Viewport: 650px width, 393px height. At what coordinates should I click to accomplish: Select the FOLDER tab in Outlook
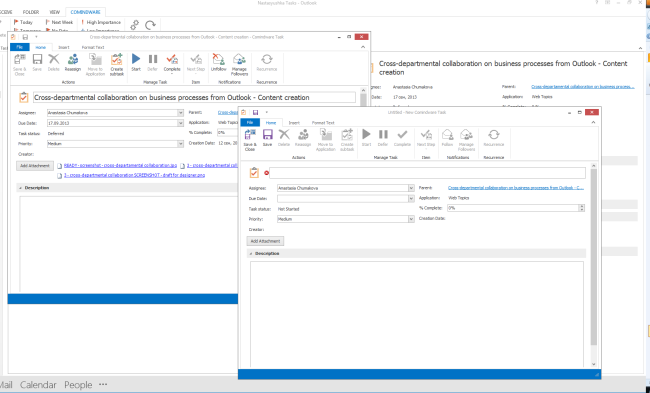pyautogui.click(x=31, y=12)
